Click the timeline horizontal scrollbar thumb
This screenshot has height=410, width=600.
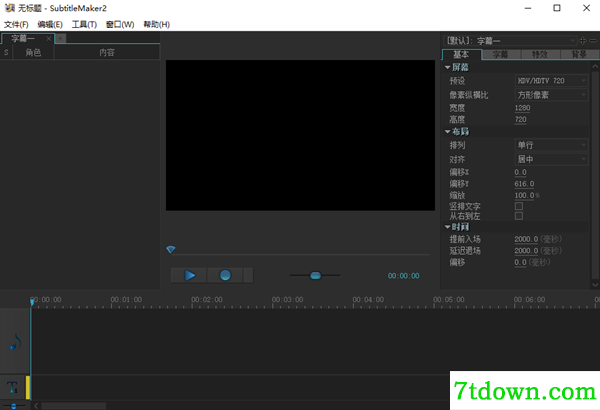[73, 406]
